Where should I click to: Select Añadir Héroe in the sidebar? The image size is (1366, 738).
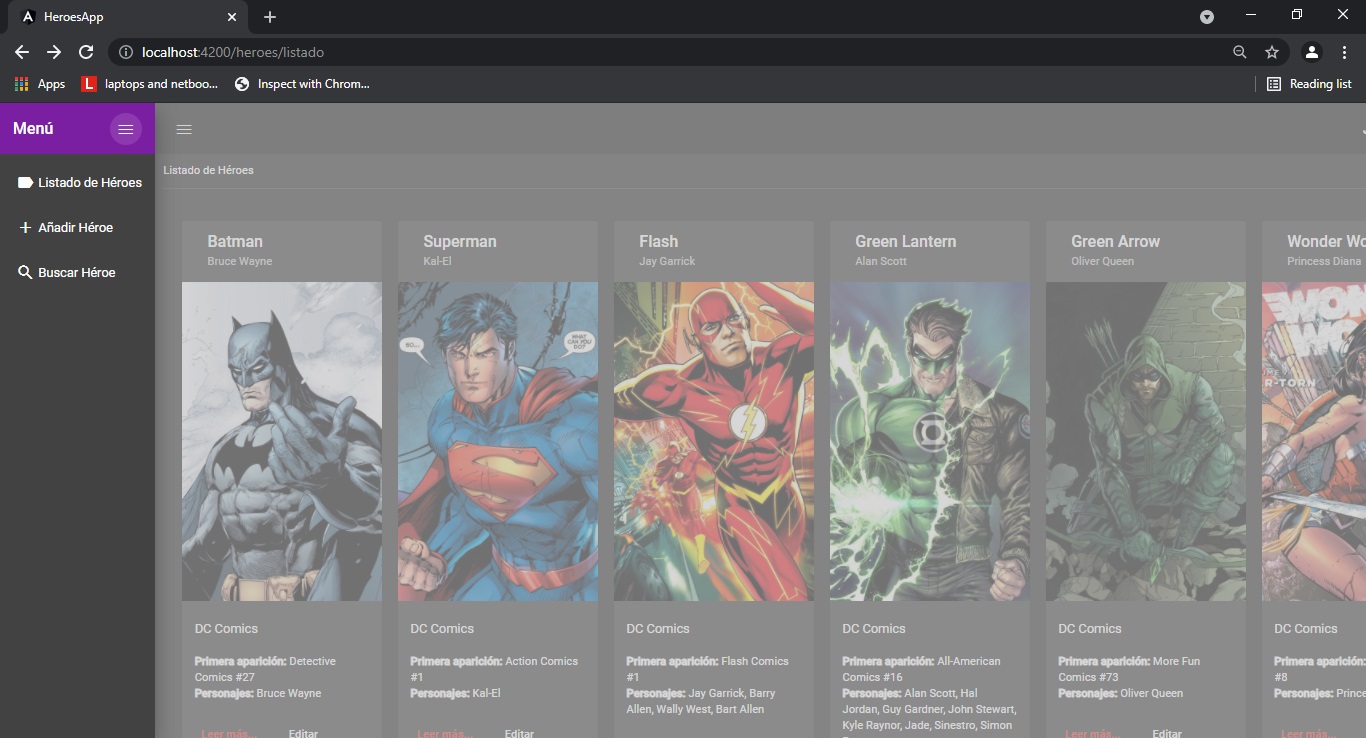(78, 228)
